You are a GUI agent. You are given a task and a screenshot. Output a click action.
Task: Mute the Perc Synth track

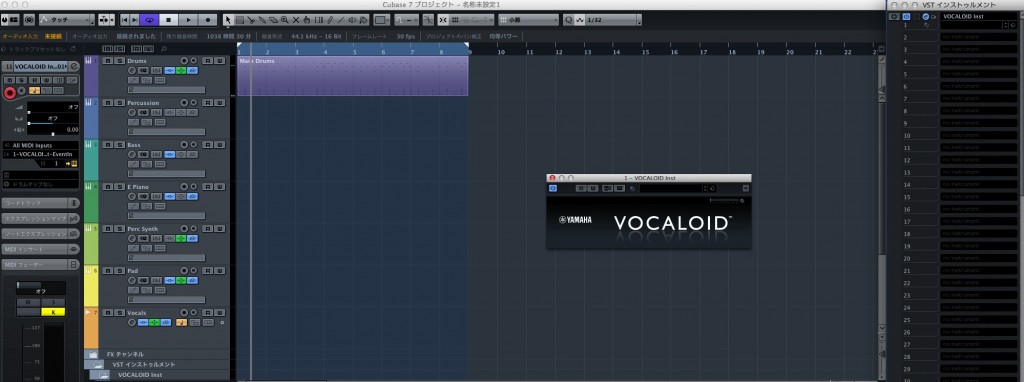click(x=108, y=229)
